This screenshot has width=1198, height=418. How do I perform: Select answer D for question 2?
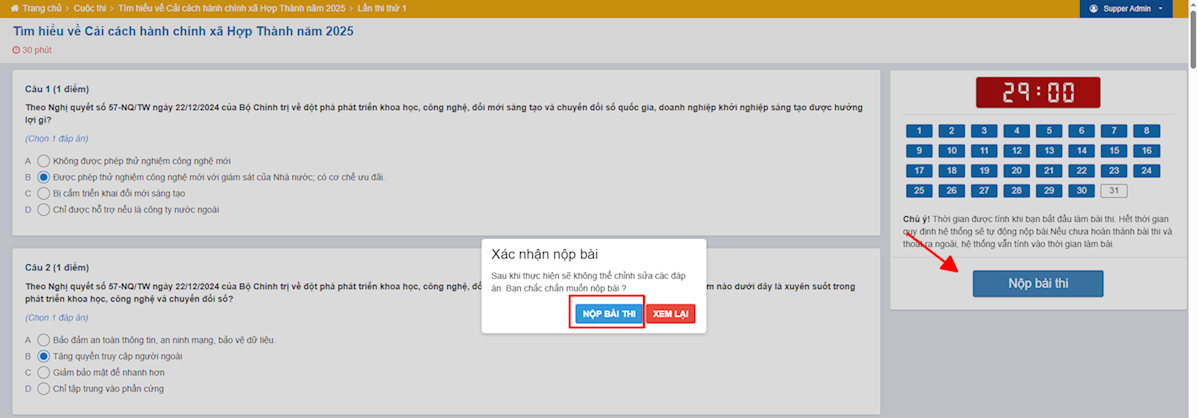[x=43, y=388]
